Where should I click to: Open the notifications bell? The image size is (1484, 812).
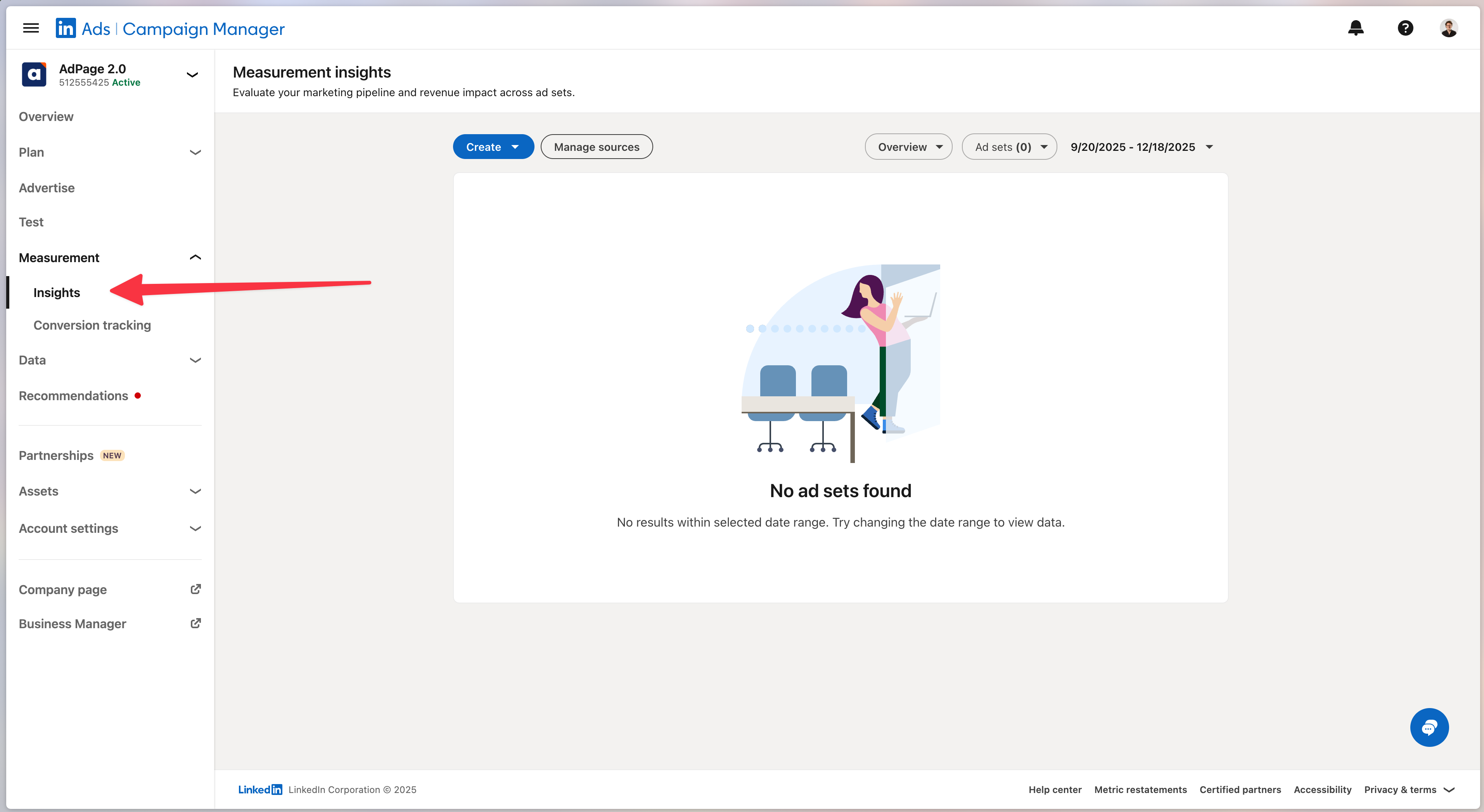point(1356,28)
